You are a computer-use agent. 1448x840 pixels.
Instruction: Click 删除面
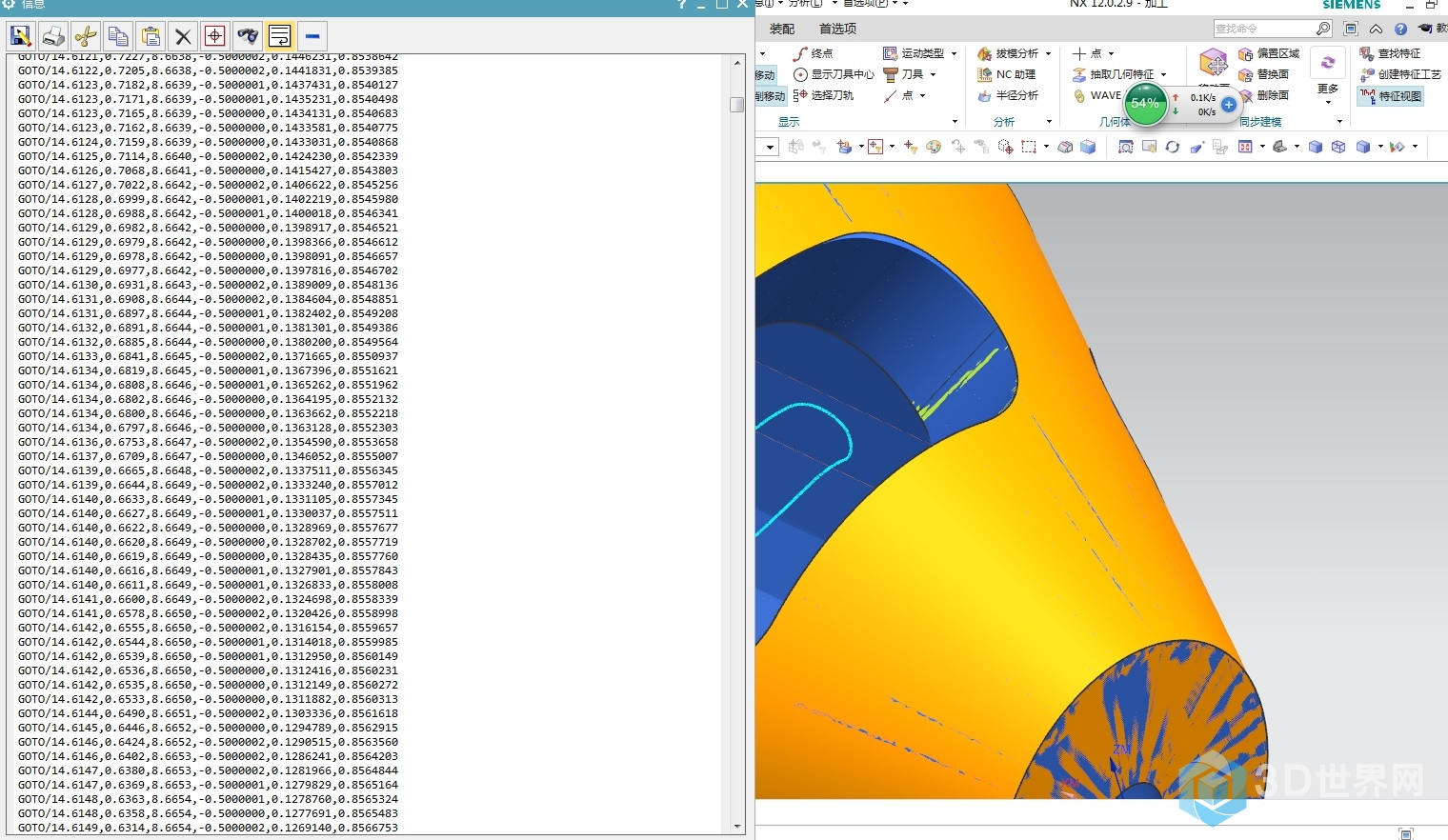pos(1263,95)
